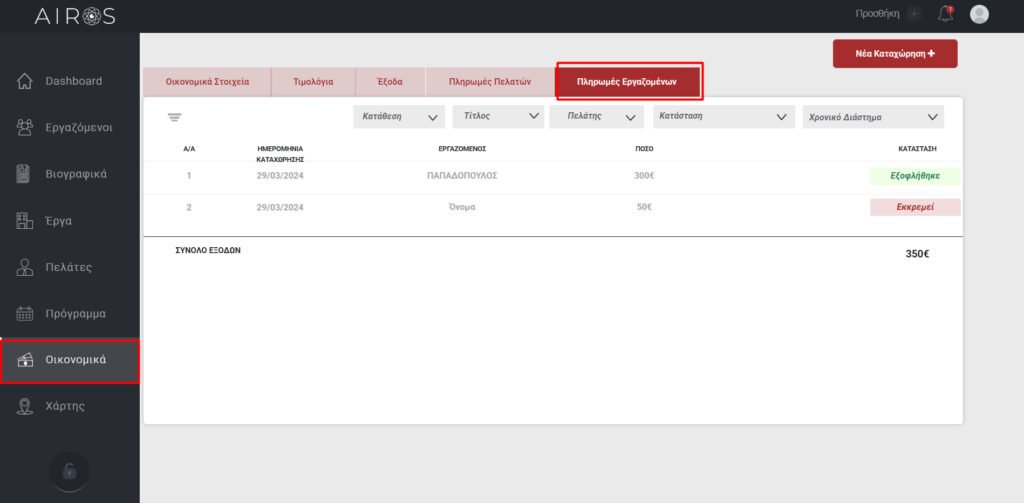The image size is (1024, 503).
Task: Open the user profile avatar
Action: [x=979, y=14]
